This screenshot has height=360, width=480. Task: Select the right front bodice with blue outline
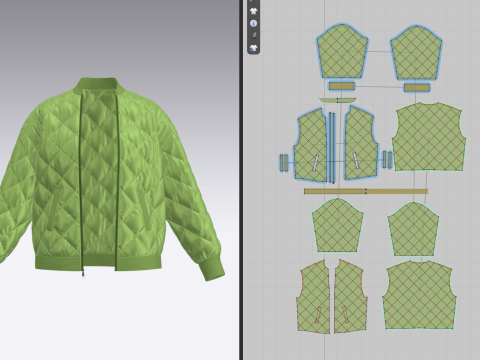point(361,143)
